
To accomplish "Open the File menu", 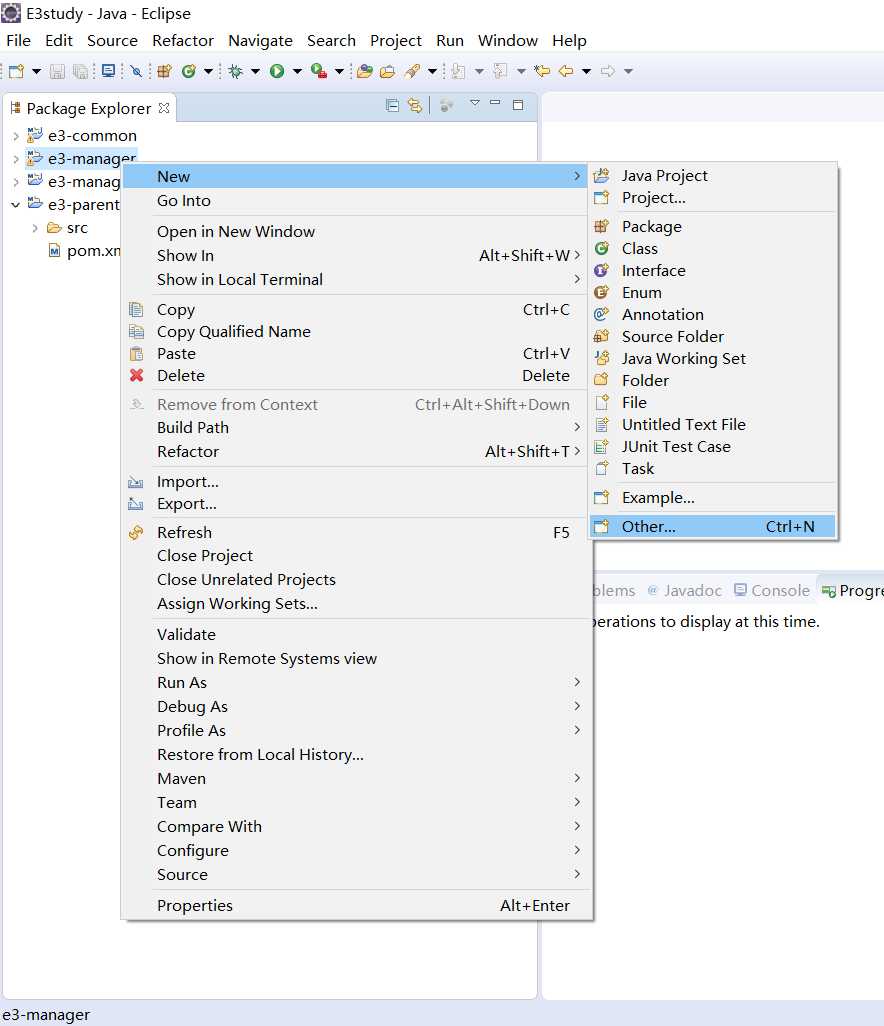I will click(18, 41).
